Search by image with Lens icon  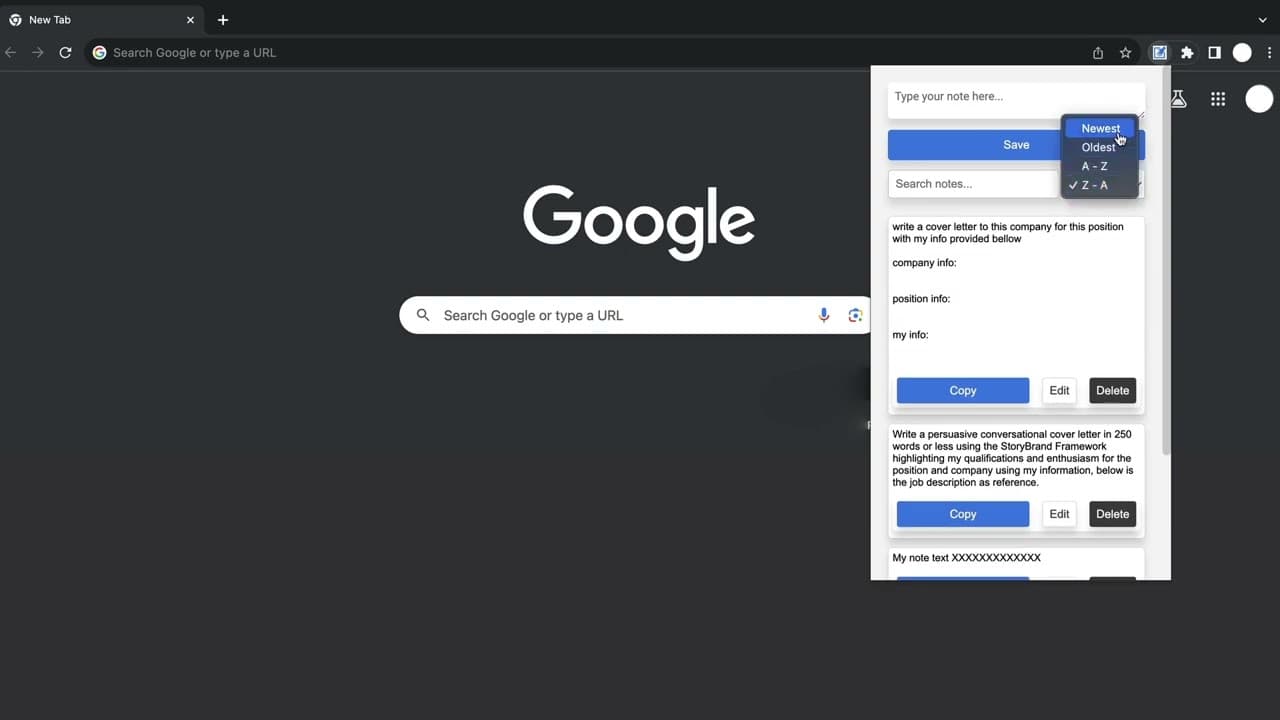click(855, 315)
